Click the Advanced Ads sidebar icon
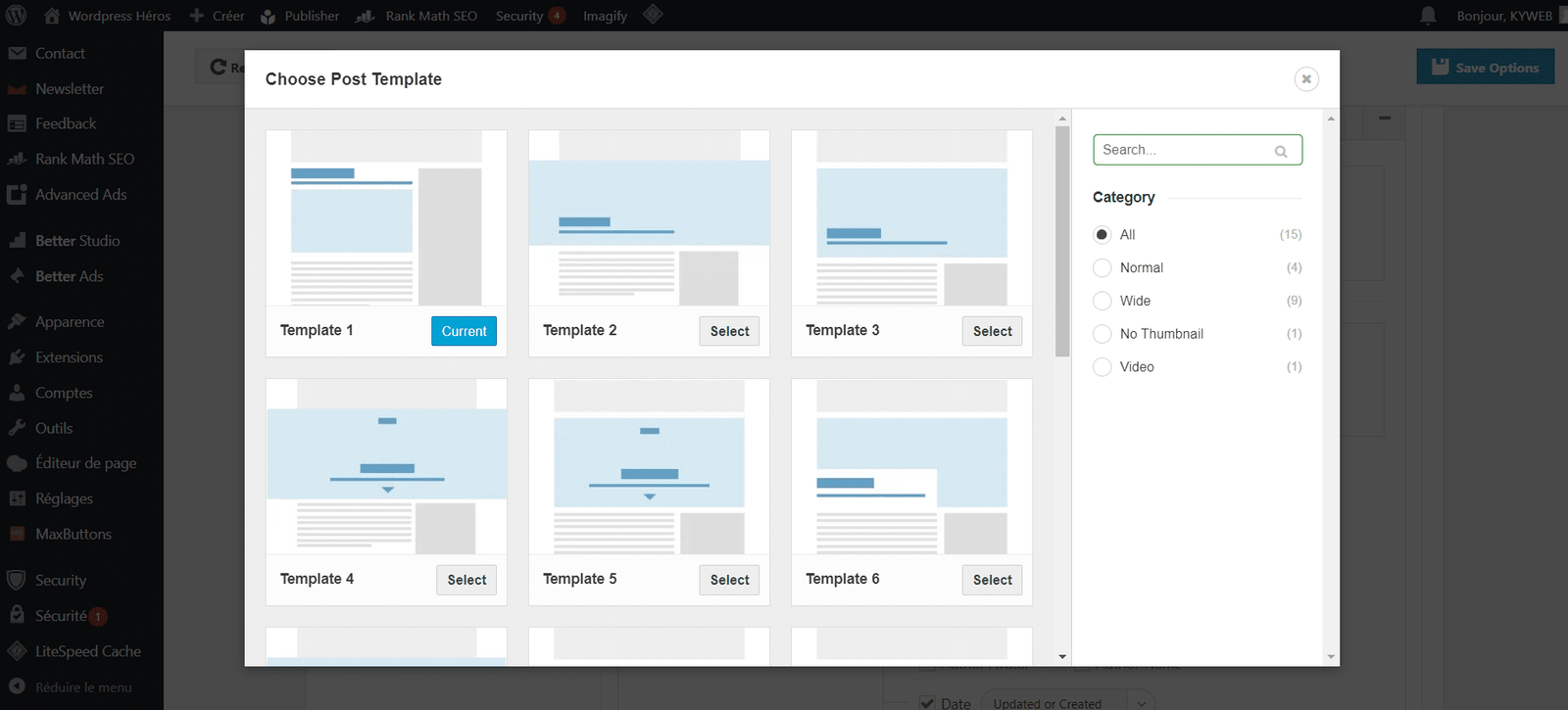The height and width of the screenshot is (710, 1568). click(x=17, y=195)
